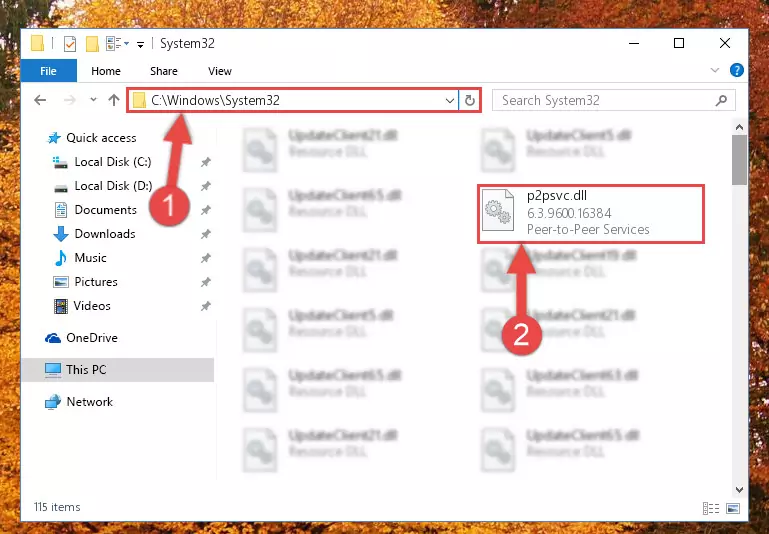The image size is (769, 534).
Task: Expand the ribbon with the chevron
Action: pos(715,71)
